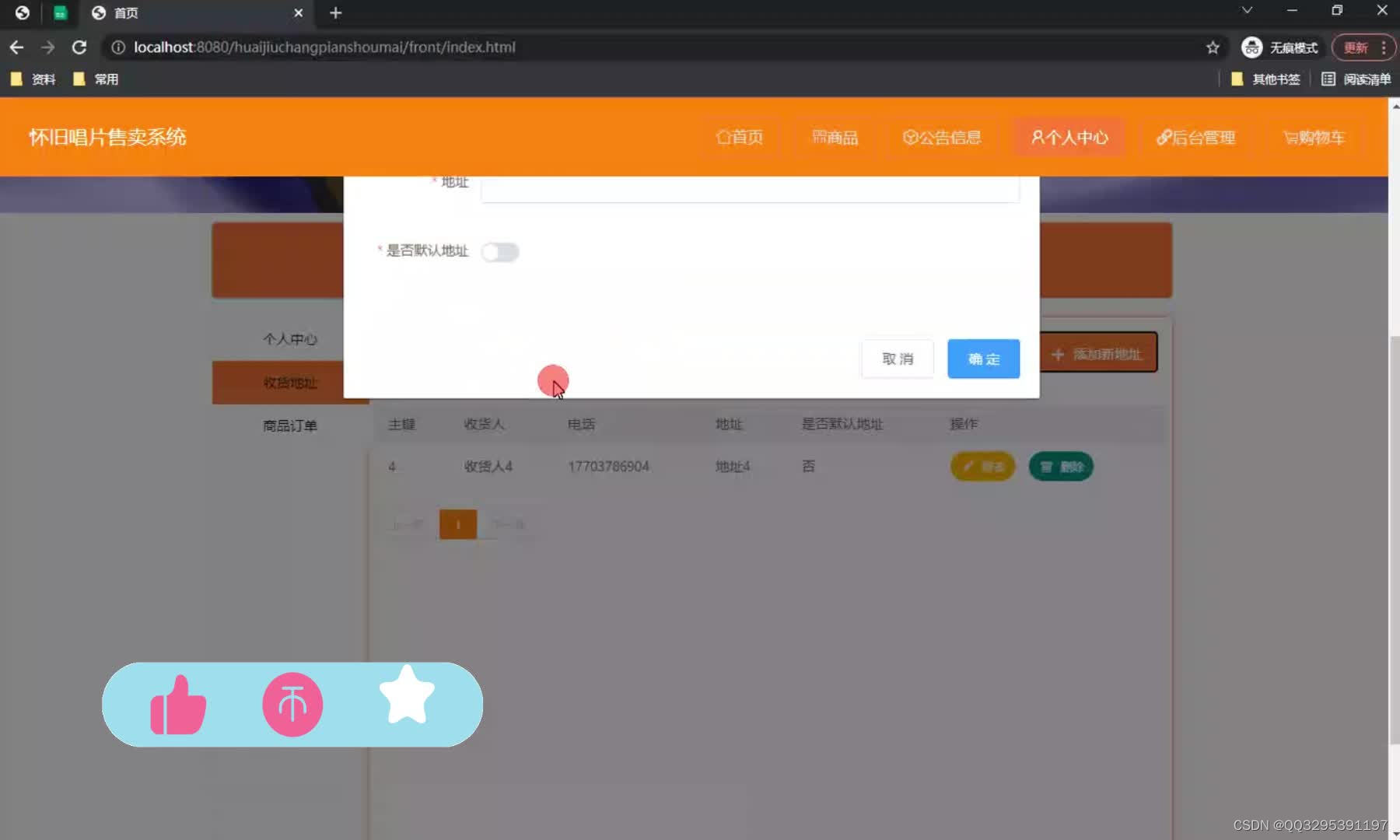Open 个人中心 in the navigation bar
Screen dimensions: 1400x840
tap(1069, 138)
